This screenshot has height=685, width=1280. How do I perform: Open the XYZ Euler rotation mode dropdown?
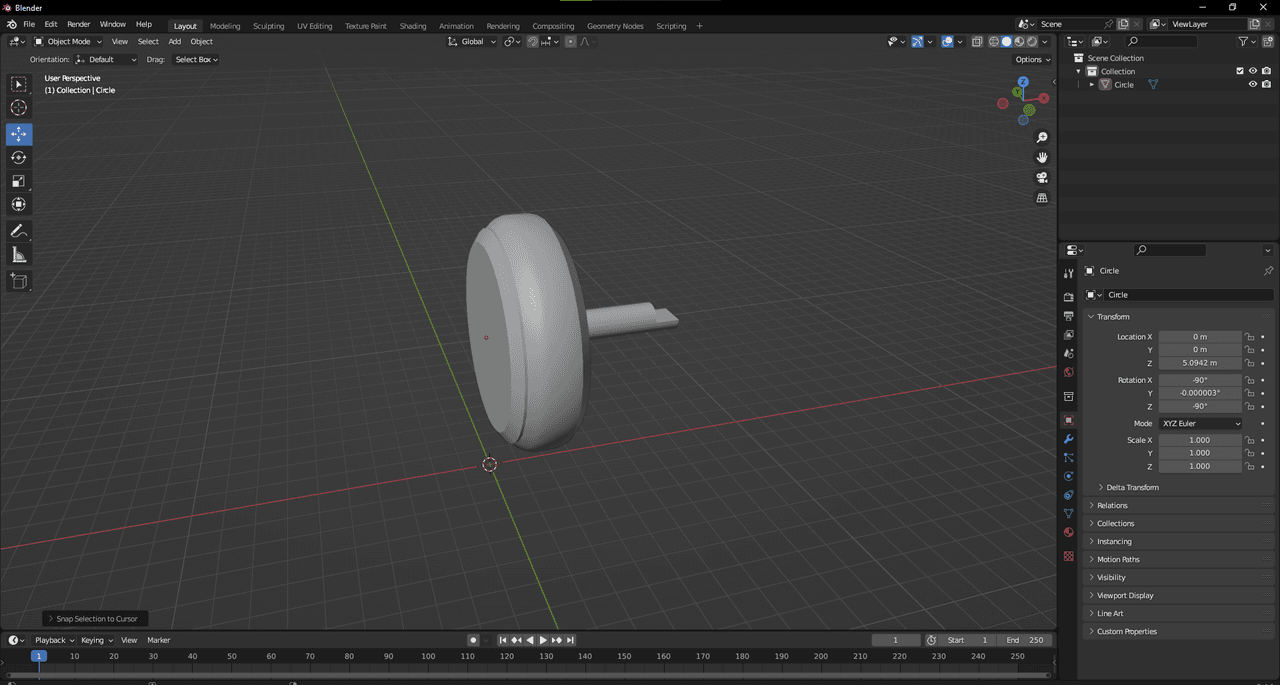1200,424
